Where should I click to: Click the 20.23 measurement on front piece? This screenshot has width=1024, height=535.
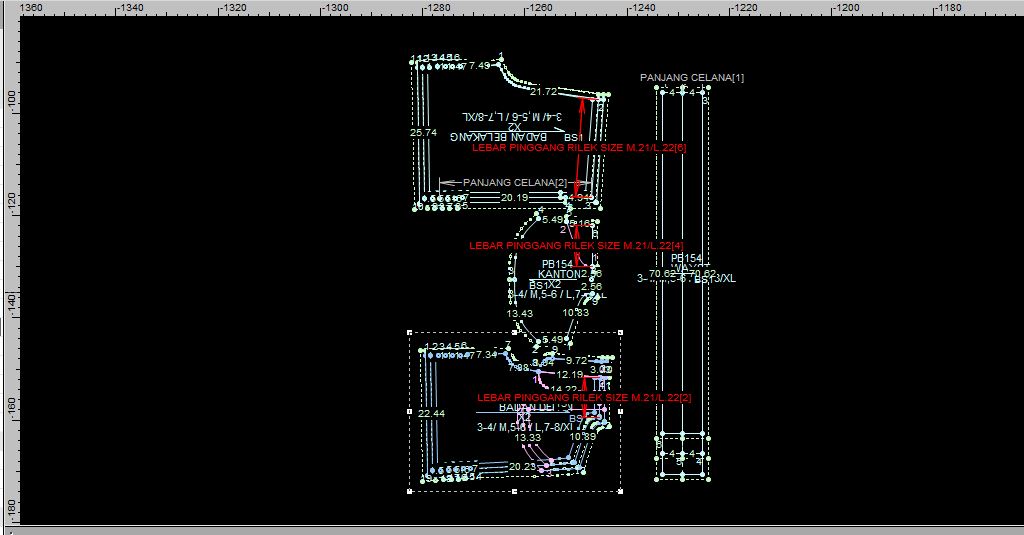point(522,466)
